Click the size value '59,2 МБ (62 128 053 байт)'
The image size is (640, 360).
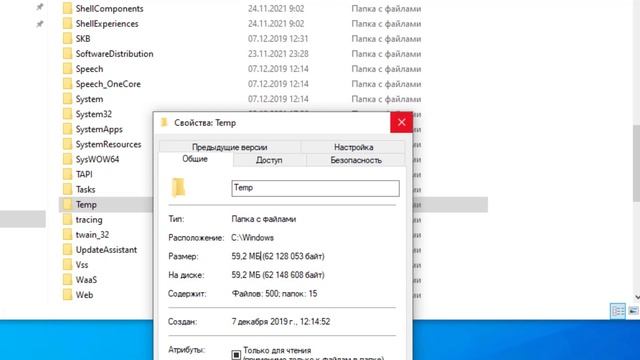(x=278, y=256)
